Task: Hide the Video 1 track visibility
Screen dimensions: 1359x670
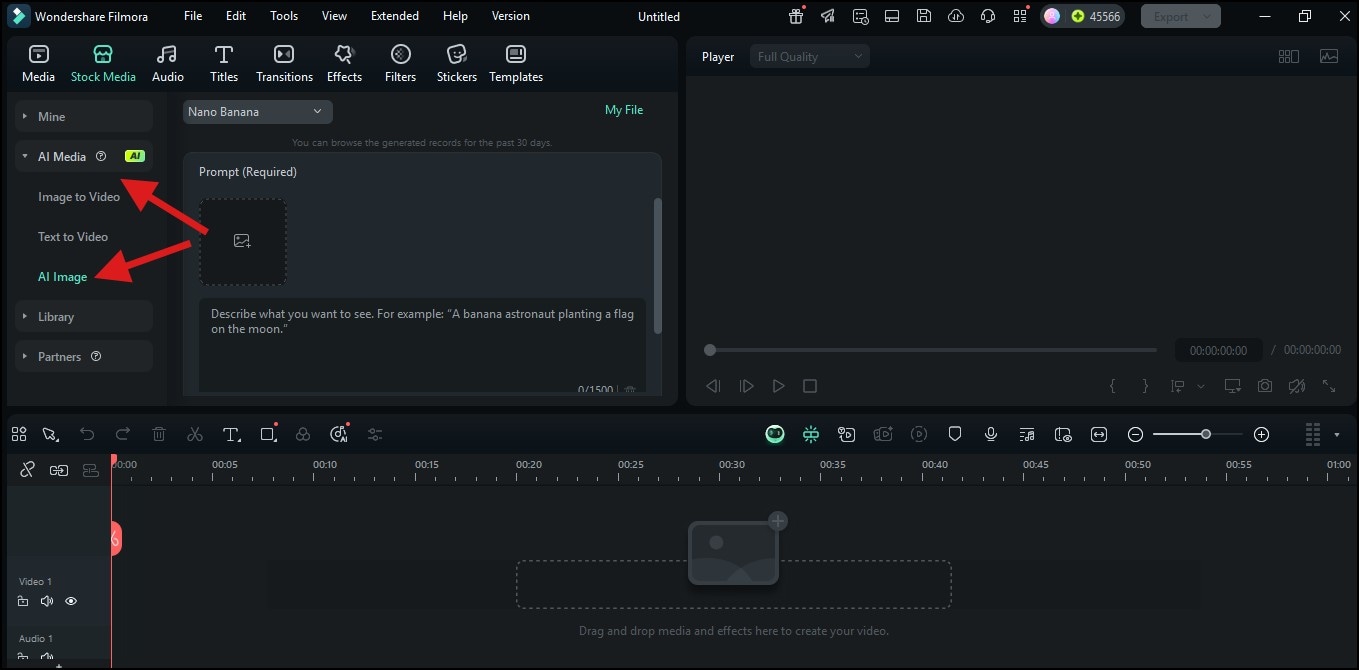Action: click(71, 601)
